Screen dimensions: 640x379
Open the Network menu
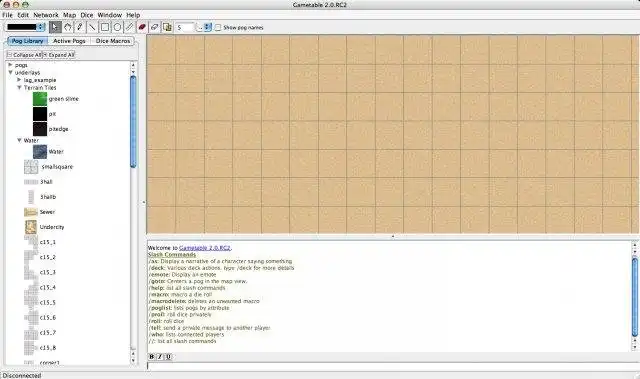coord(46,15)
